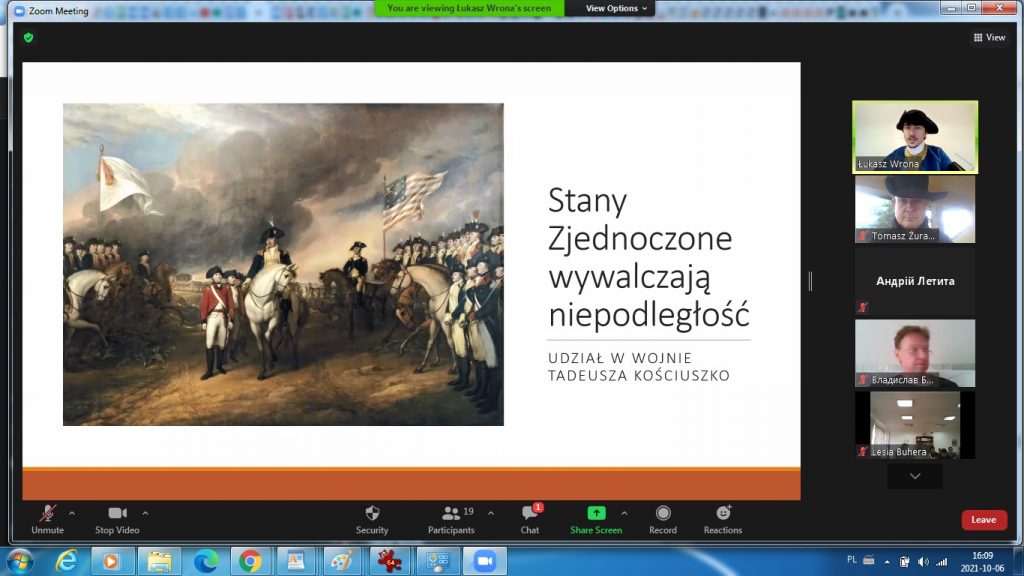1024x576 pixels.
Task: Open the Chat panel
Action: (530, 518)
